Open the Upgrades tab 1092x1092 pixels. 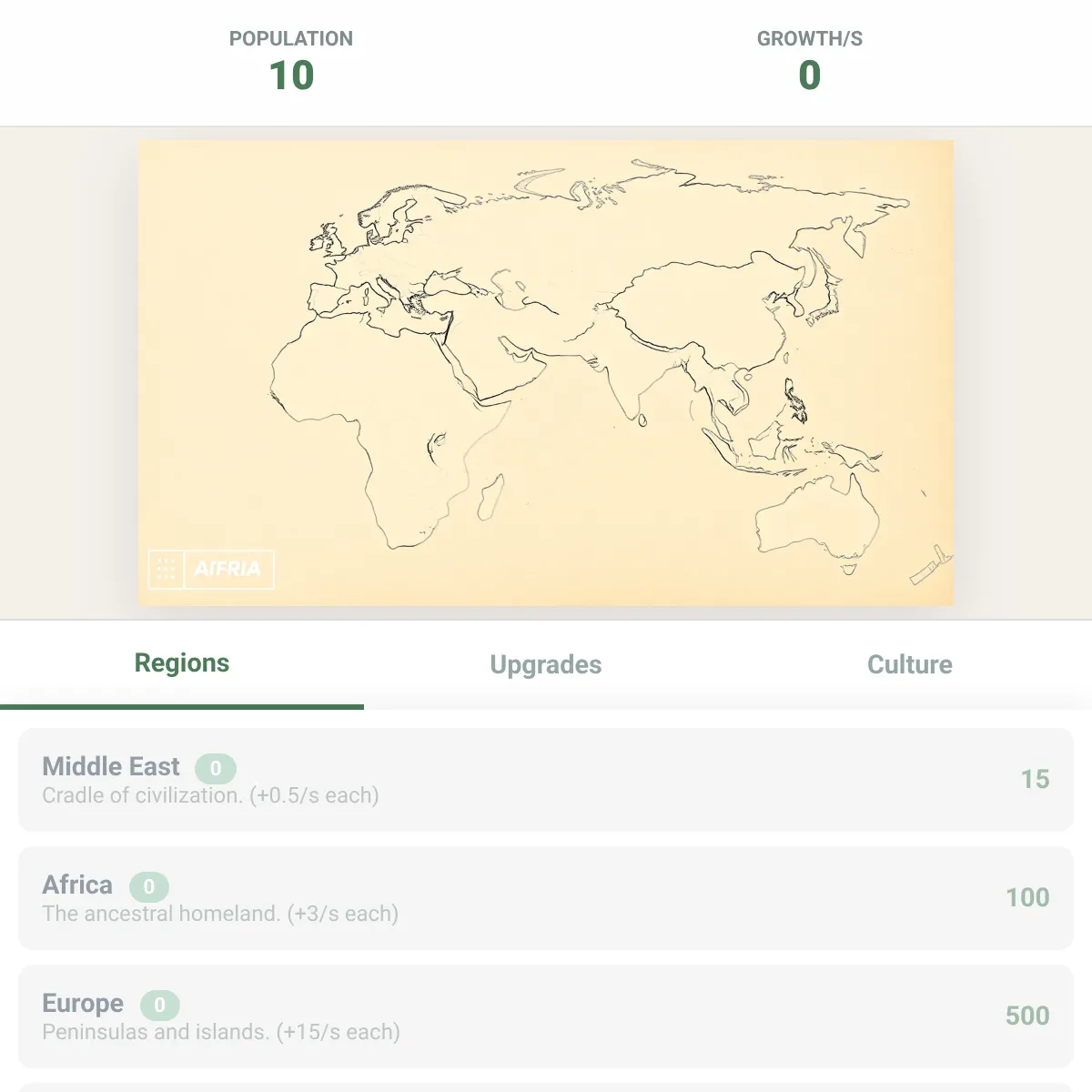coord(546,665)
